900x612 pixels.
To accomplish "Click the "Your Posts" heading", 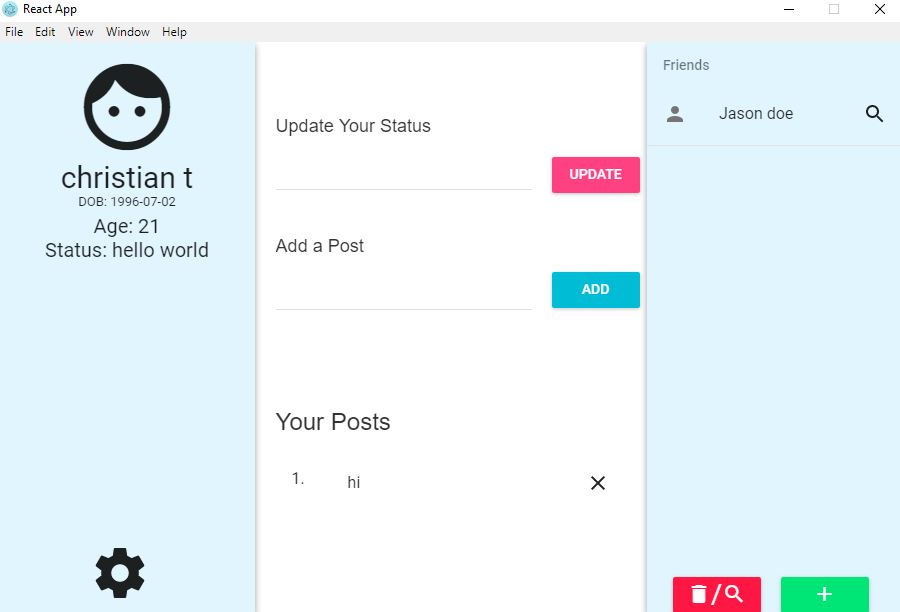I will pos(333,422).
